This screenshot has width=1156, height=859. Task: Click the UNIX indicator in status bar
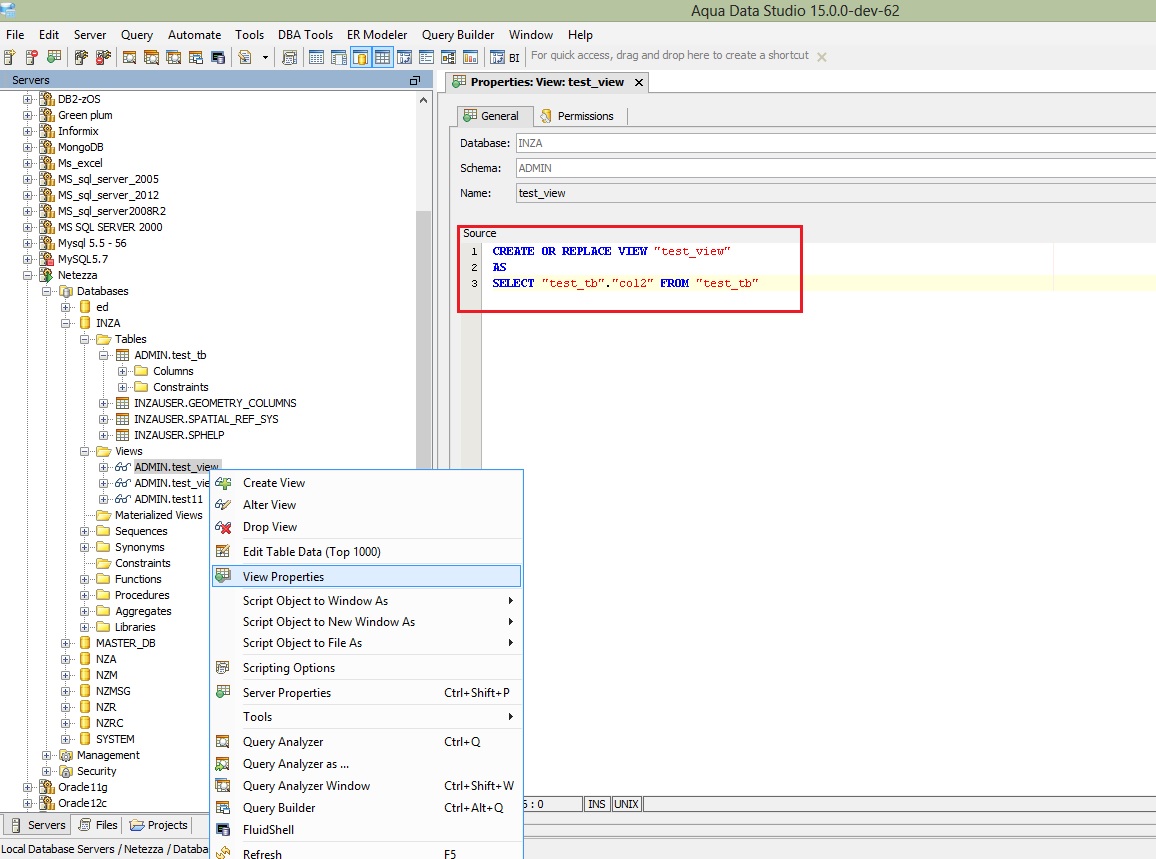(x=627, y=804)
